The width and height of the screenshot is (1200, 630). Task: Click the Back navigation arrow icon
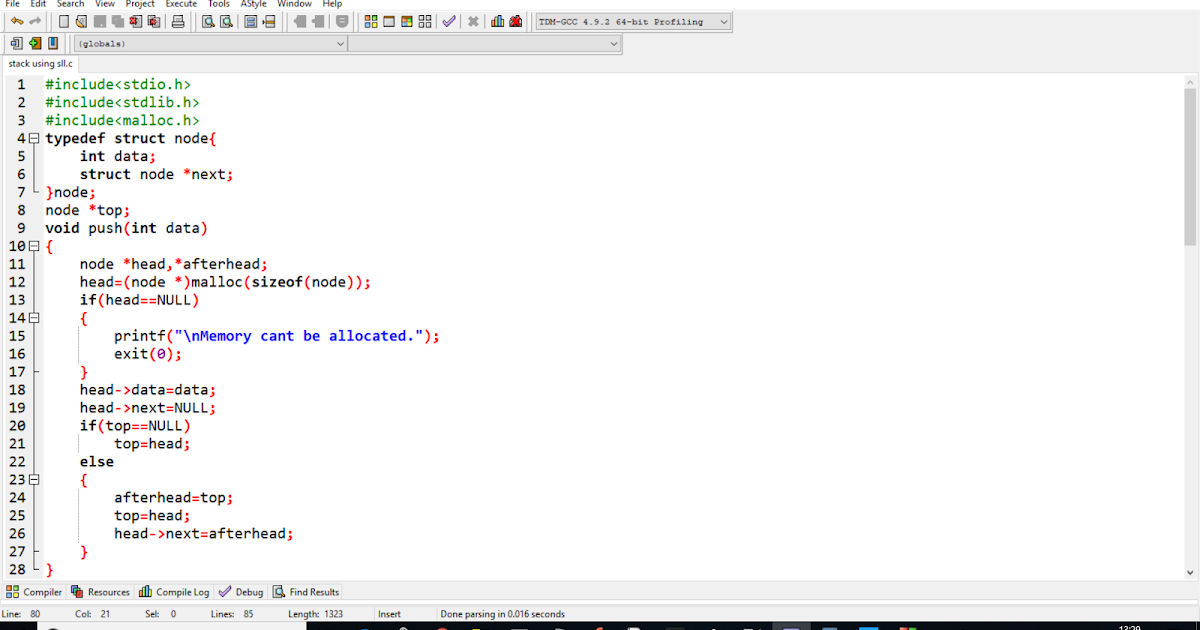point(300,21)
